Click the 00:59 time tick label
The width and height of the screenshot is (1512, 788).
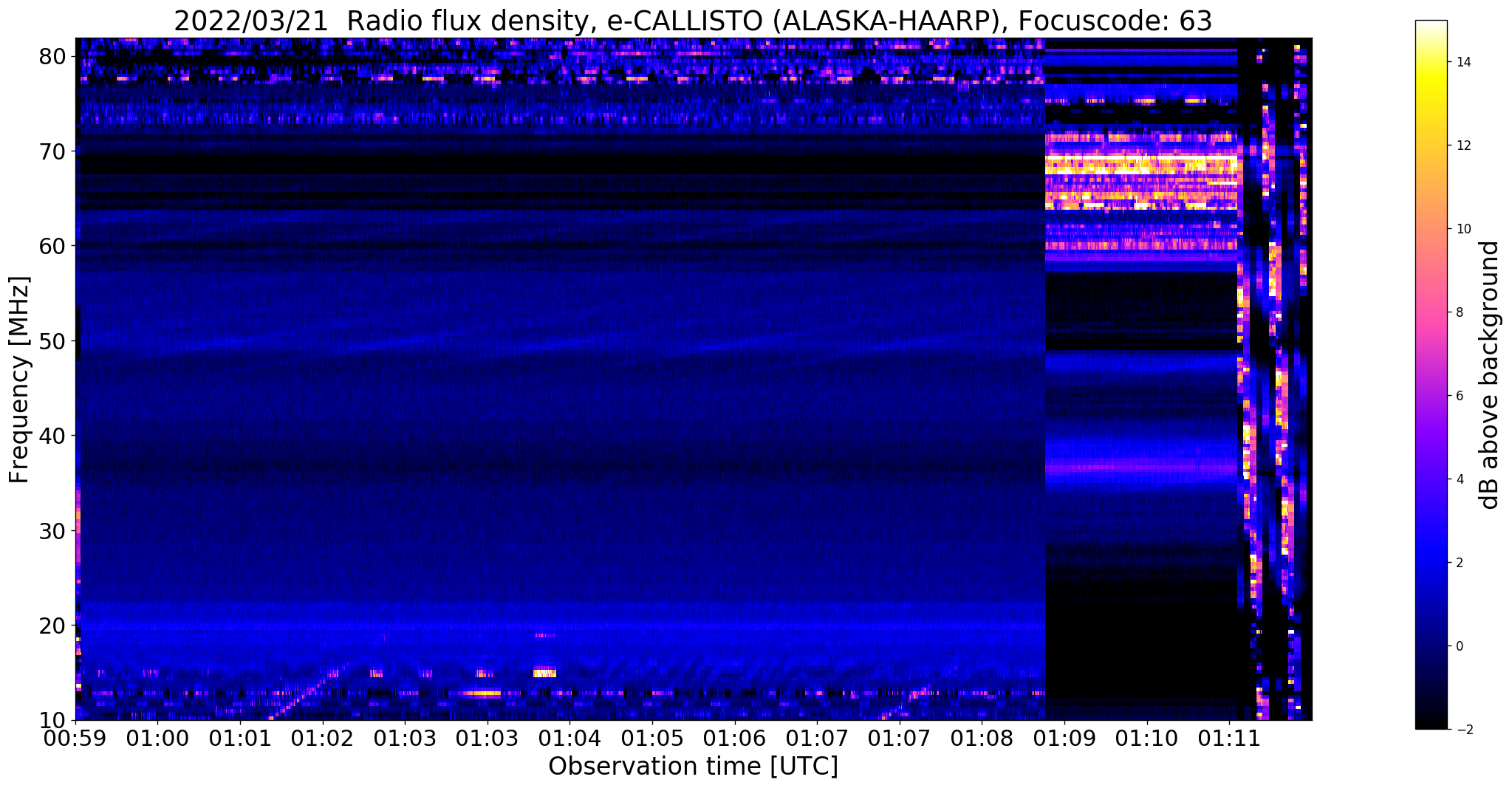(x=75, y=738)
